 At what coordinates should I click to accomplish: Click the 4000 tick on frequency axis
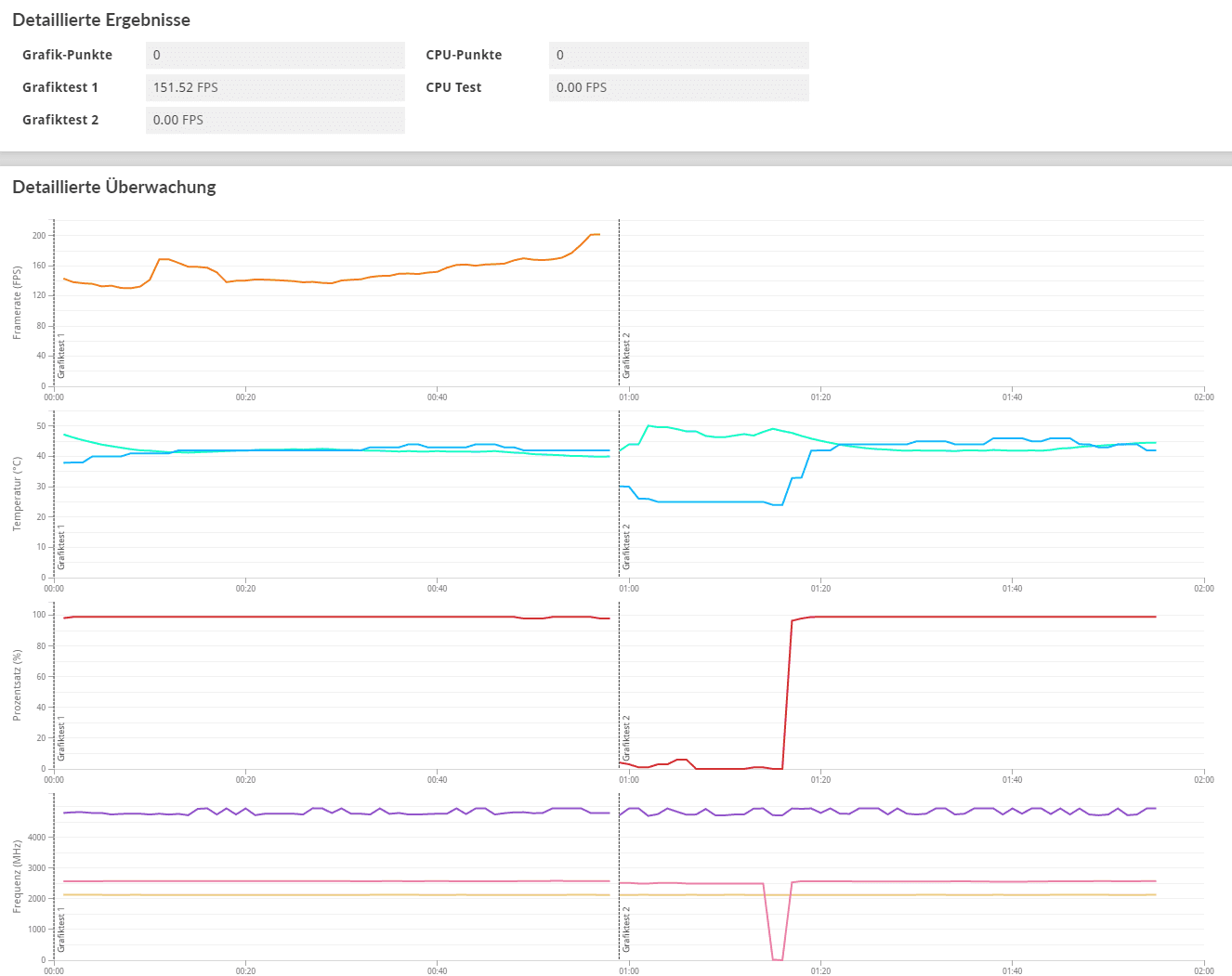pyautogui.click(x=37, y=838)
